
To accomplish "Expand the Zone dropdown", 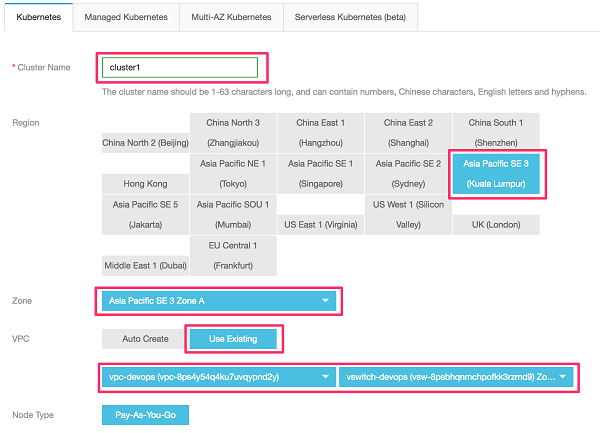I will [x=219, y=299].
